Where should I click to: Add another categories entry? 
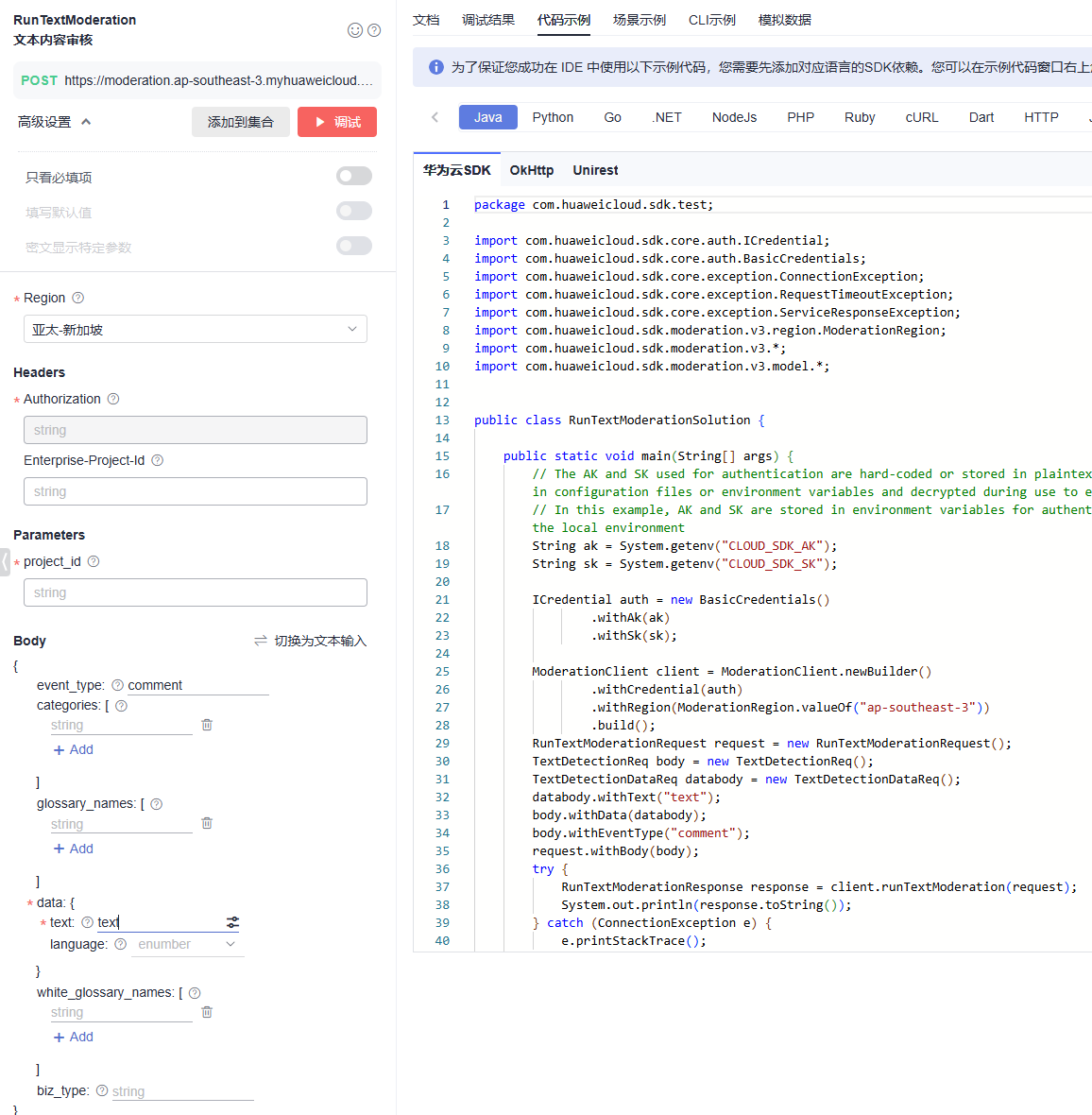pos(74,749)
